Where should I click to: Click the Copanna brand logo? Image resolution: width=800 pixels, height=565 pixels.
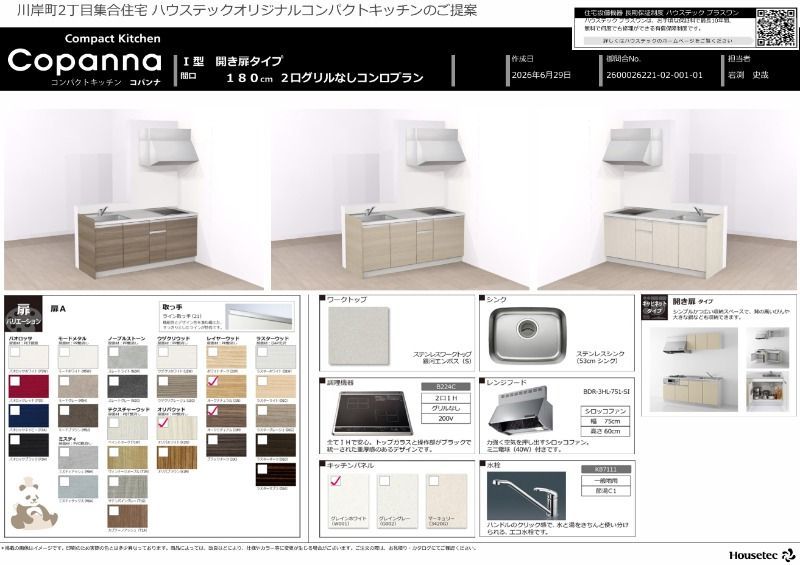(85, 61)
